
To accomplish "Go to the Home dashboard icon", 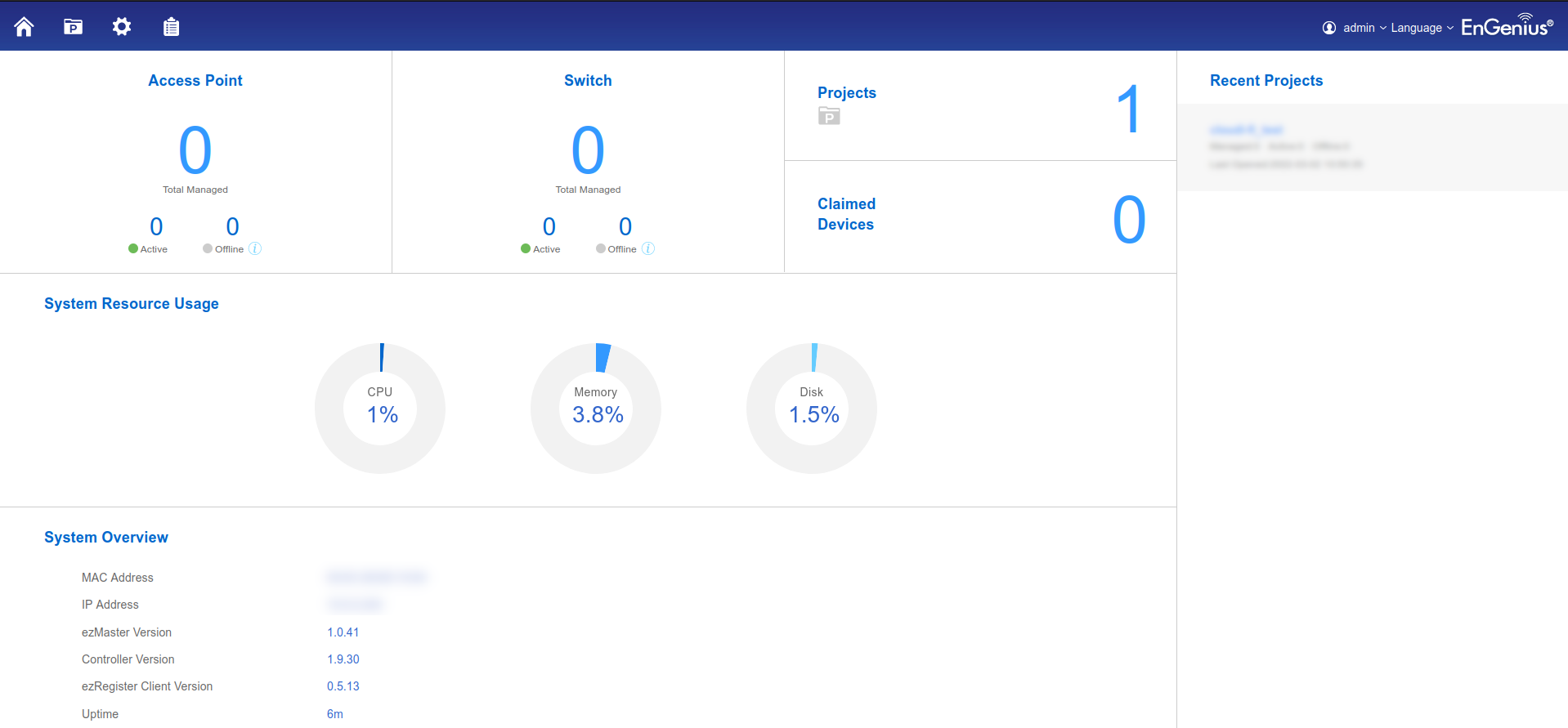I will tap(25, 27).
